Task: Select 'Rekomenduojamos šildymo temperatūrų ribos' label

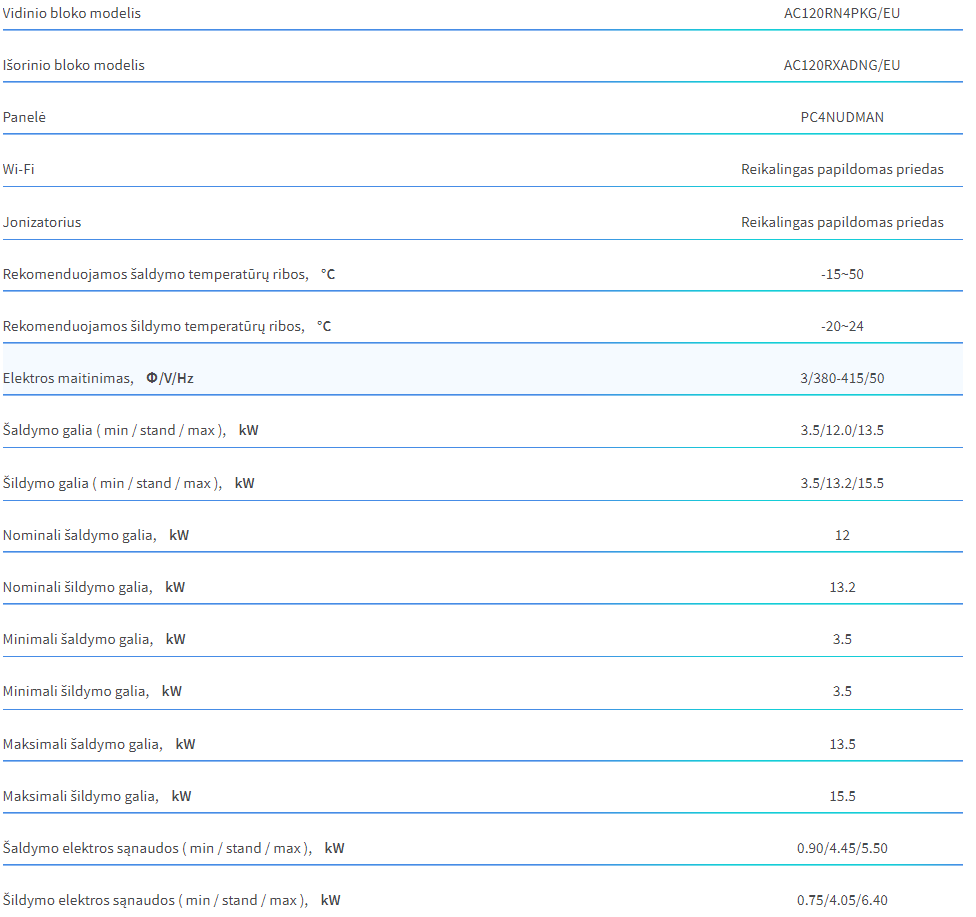Action: point(154,326)
